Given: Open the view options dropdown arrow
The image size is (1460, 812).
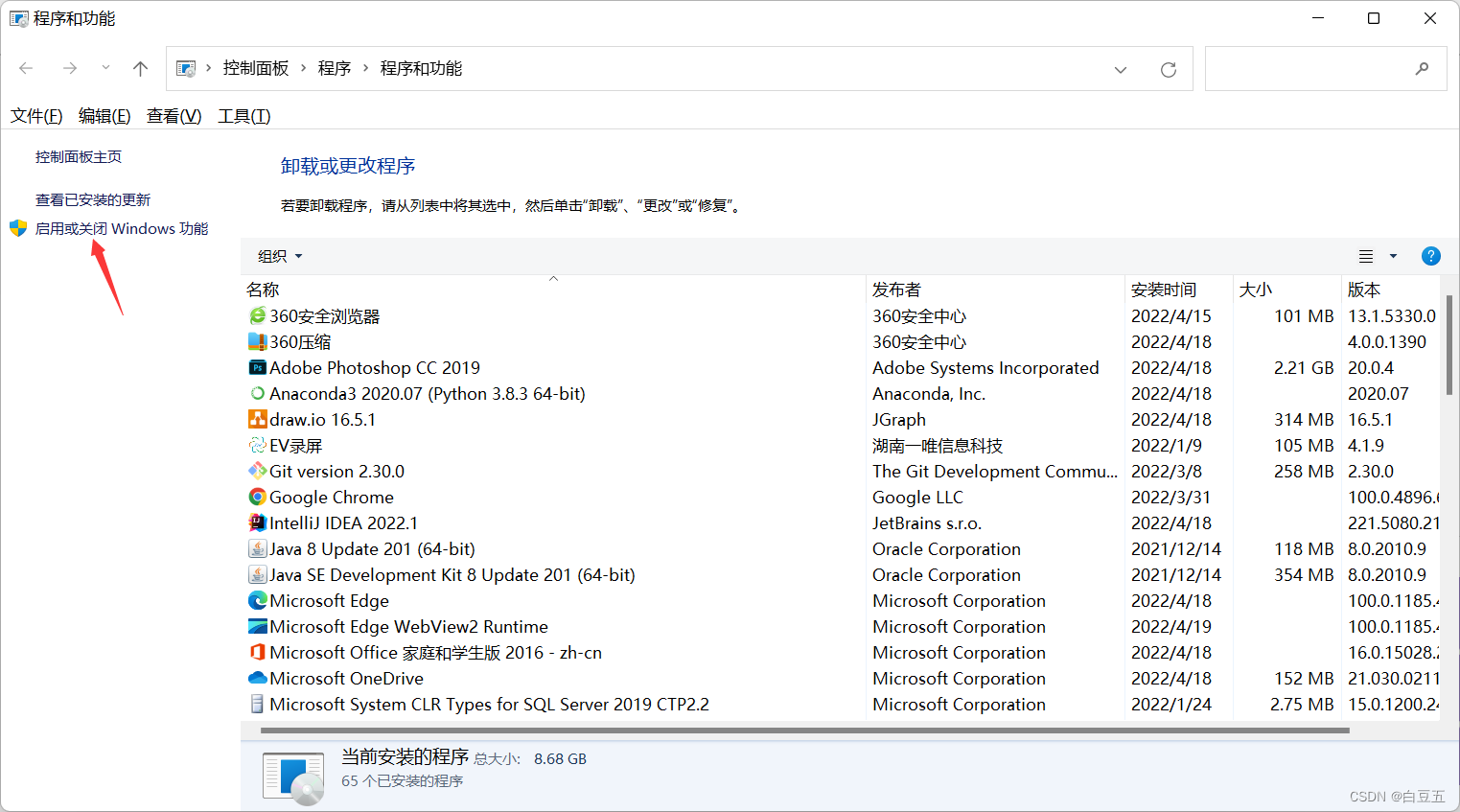Looking at the screenshot, I should 1393,256.
